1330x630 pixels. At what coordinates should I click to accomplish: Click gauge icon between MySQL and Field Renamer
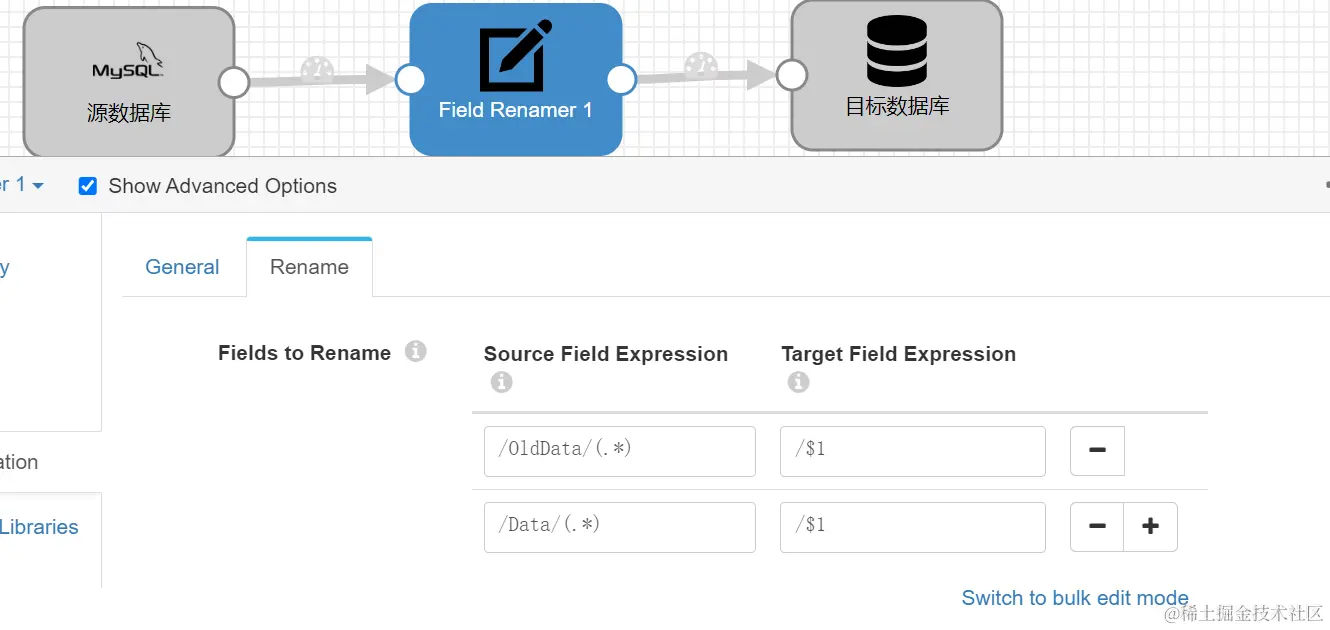(317, 70)
